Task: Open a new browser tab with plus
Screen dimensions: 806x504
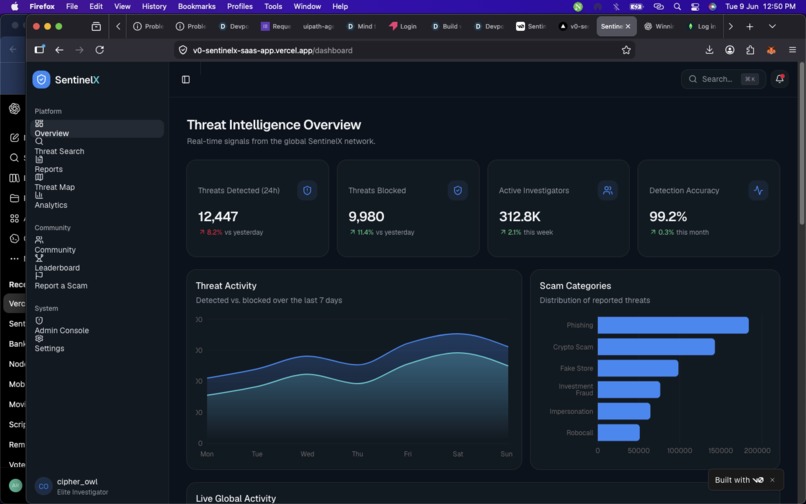Action: pos(749,26)
